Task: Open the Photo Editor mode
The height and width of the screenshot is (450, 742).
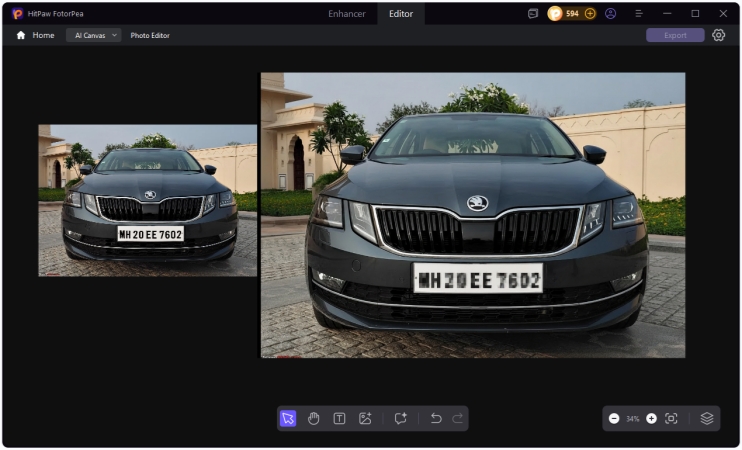Action: pyautogui.click(x=150, y=35)
